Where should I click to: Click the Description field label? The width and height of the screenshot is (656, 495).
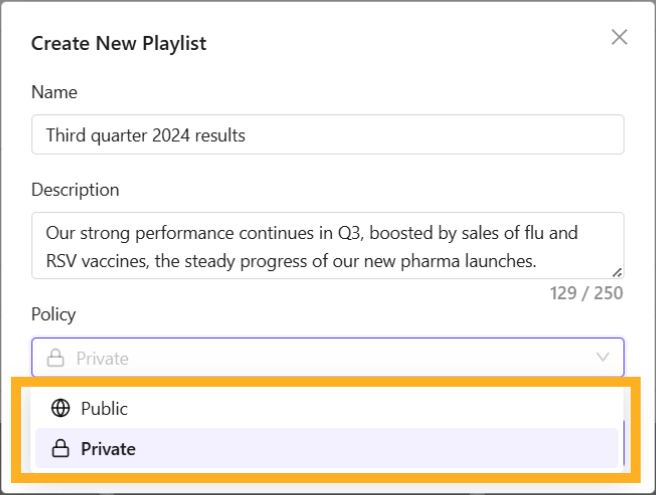(x=75, y=189)
